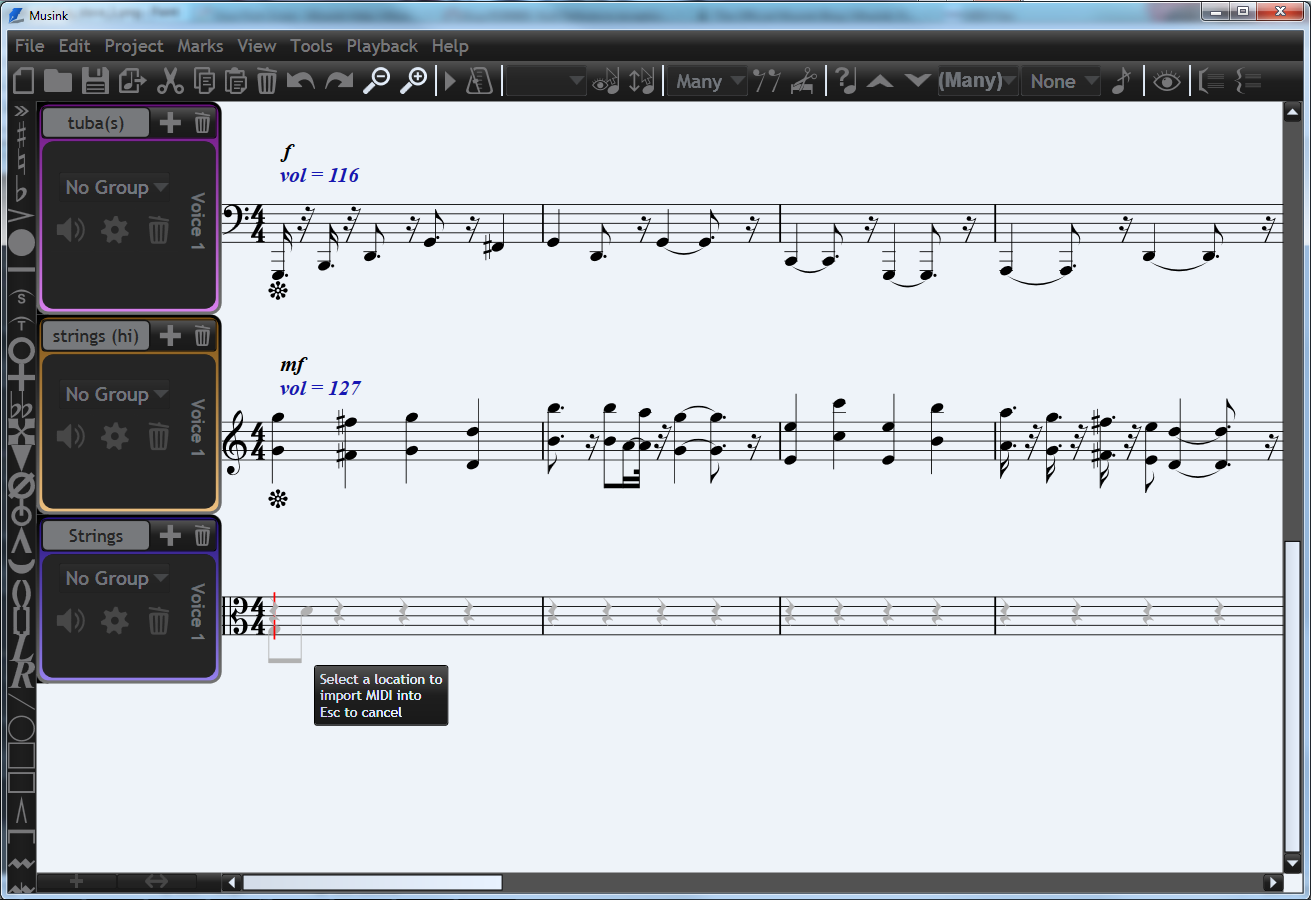Open the No Group dropdown for tuba(s)
1311x900 pixels.
click(x=115, y=187)
